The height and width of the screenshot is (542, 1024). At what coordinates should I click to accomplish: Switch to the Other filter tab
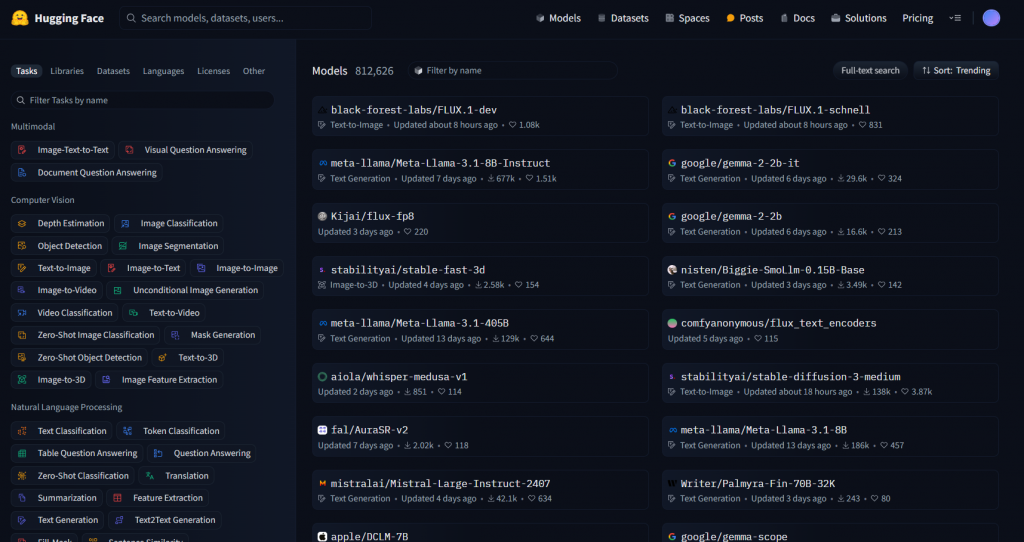(x=254, y=71)
